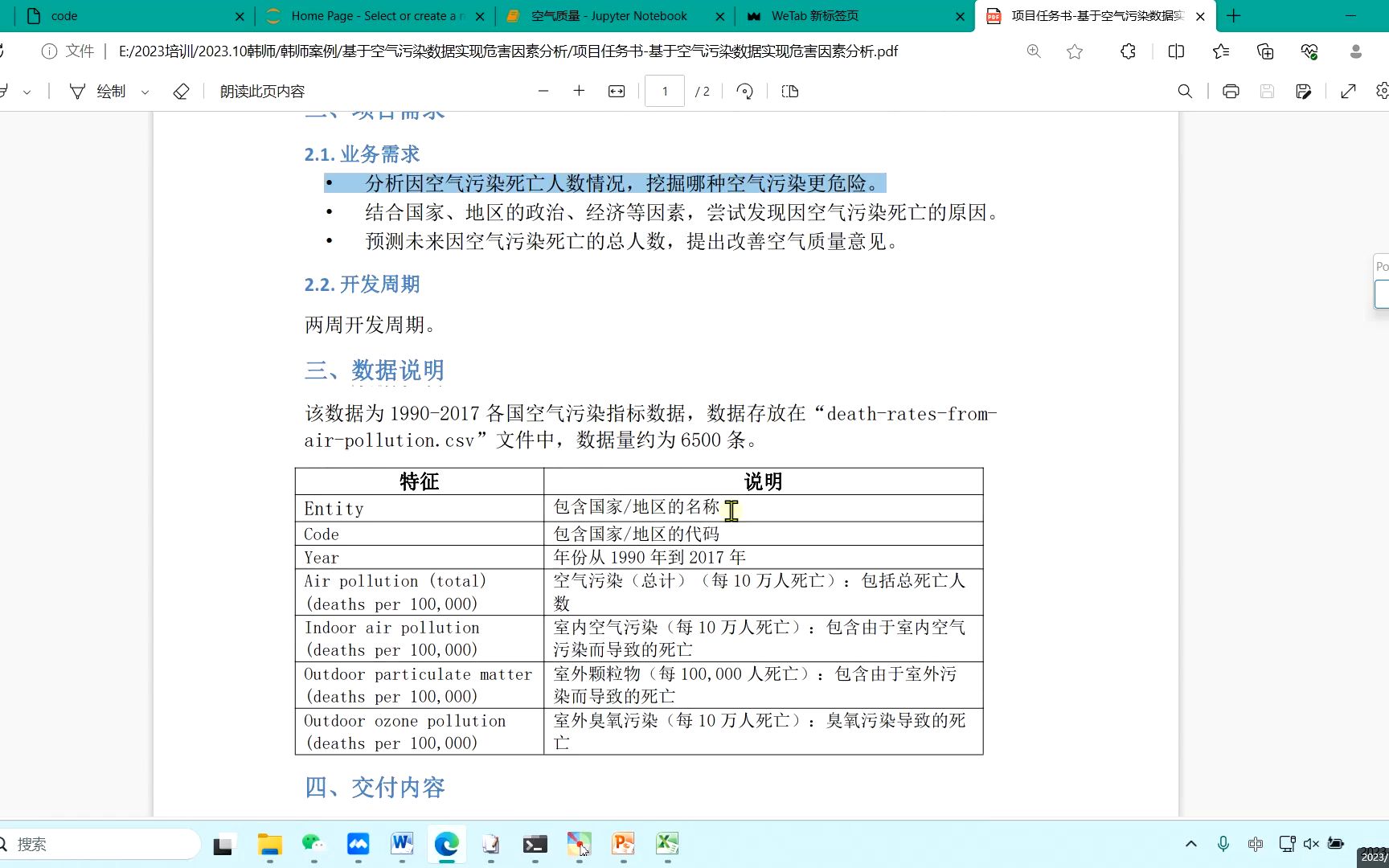This screenshot has width=1389, height=868.
Task: Click the 三、数据说明 heading
Action: pyautogui.click(x=375, y=371)
